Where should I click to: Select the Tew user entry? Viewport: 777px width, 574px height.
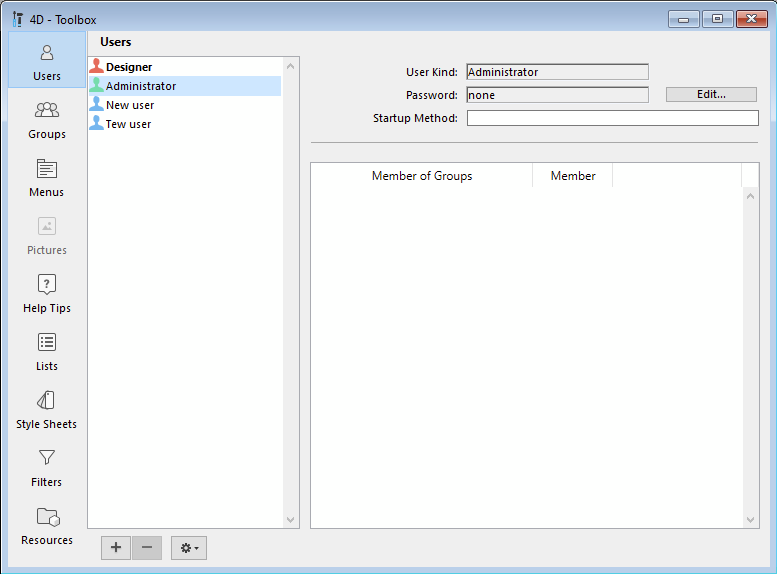click(x=185, y=124)
